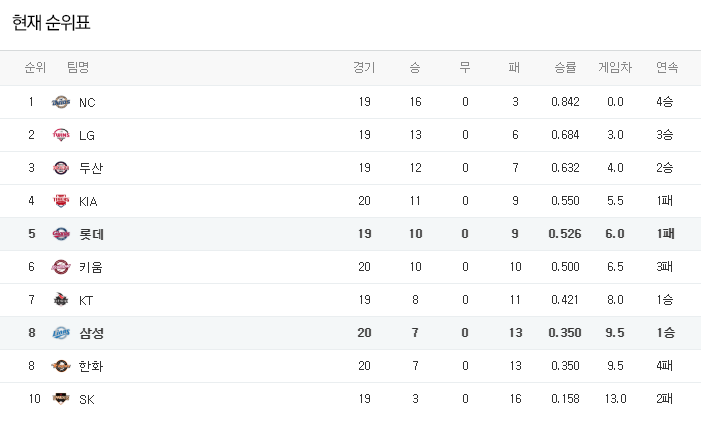Screen dimensions: 701x428
Task: Click the 삼성 Lions team logo
Action: click(x=61, y=333)
